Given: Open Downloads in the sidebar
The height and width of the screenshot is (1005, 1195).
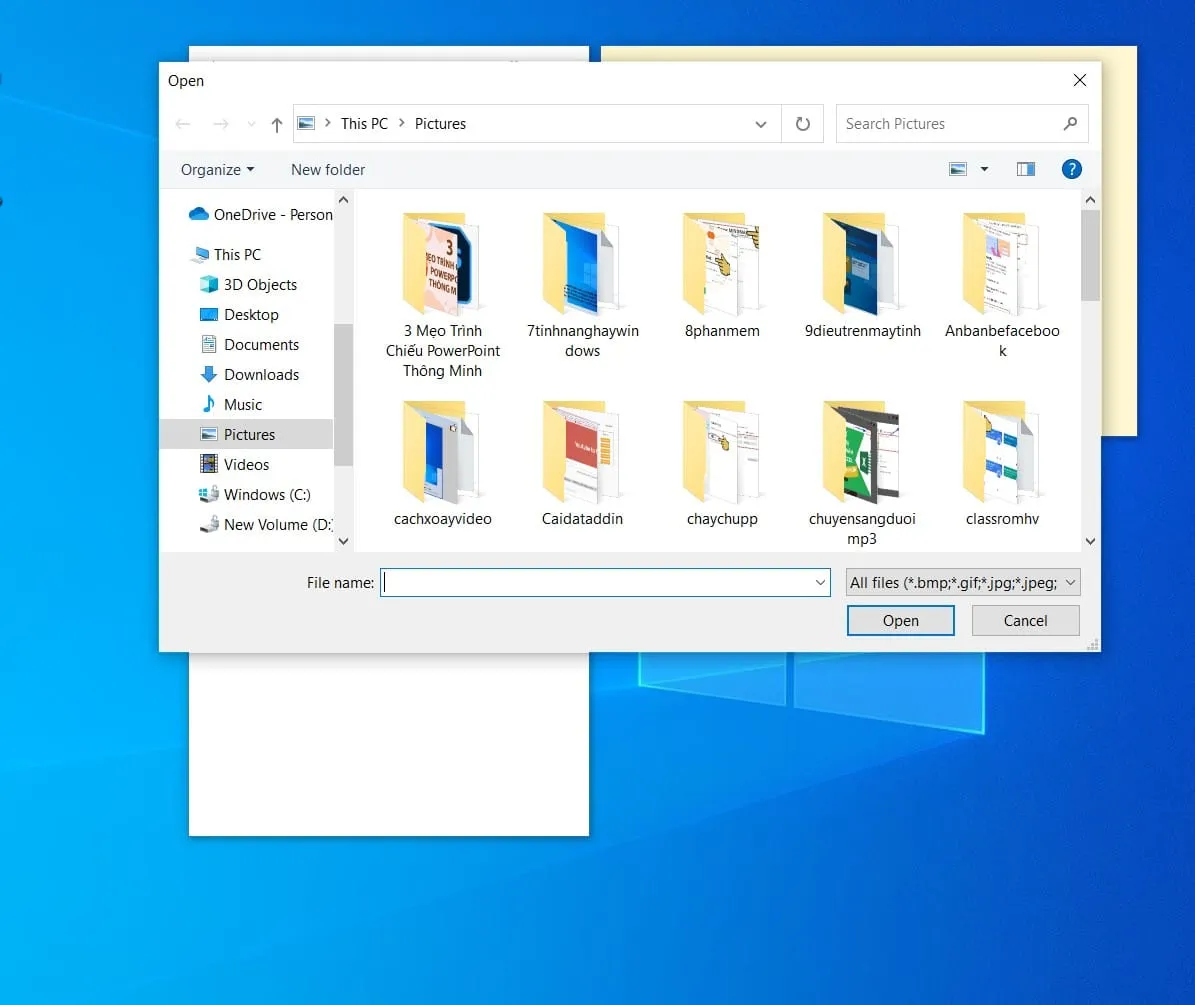Looking at the screenshot, I should click(x=261, y=374).
